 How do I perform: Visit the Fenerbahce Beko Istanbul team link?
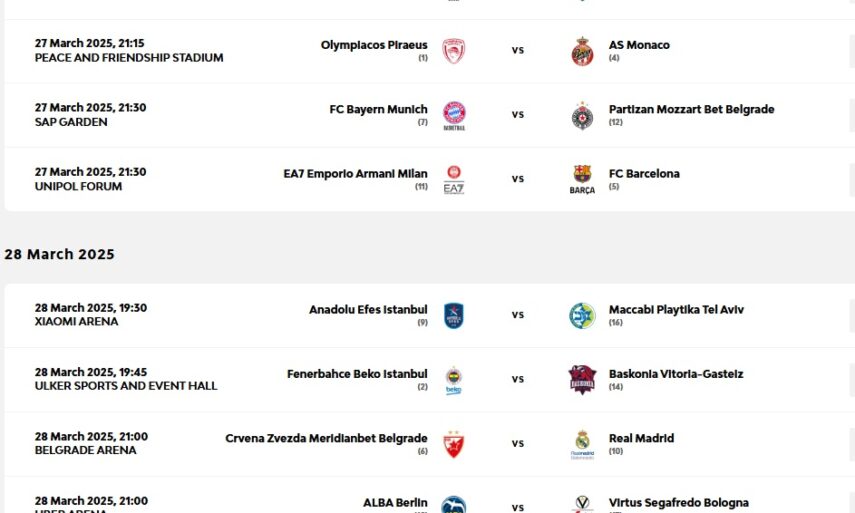[x=357, y=374]
